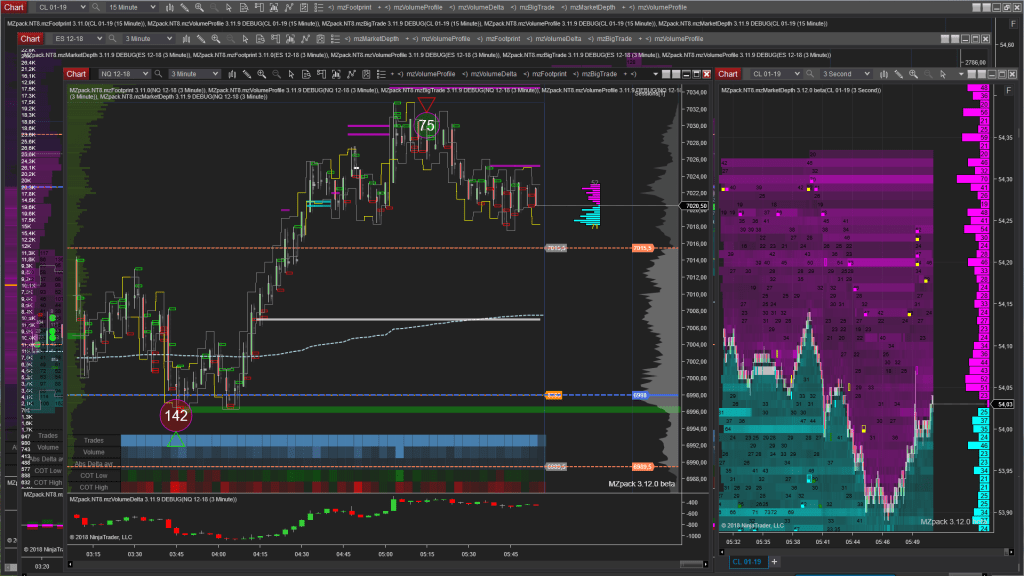Click red Chart button on NQ window
Image resolution: width=1024 pixels, height=576 pixels.
76,74
